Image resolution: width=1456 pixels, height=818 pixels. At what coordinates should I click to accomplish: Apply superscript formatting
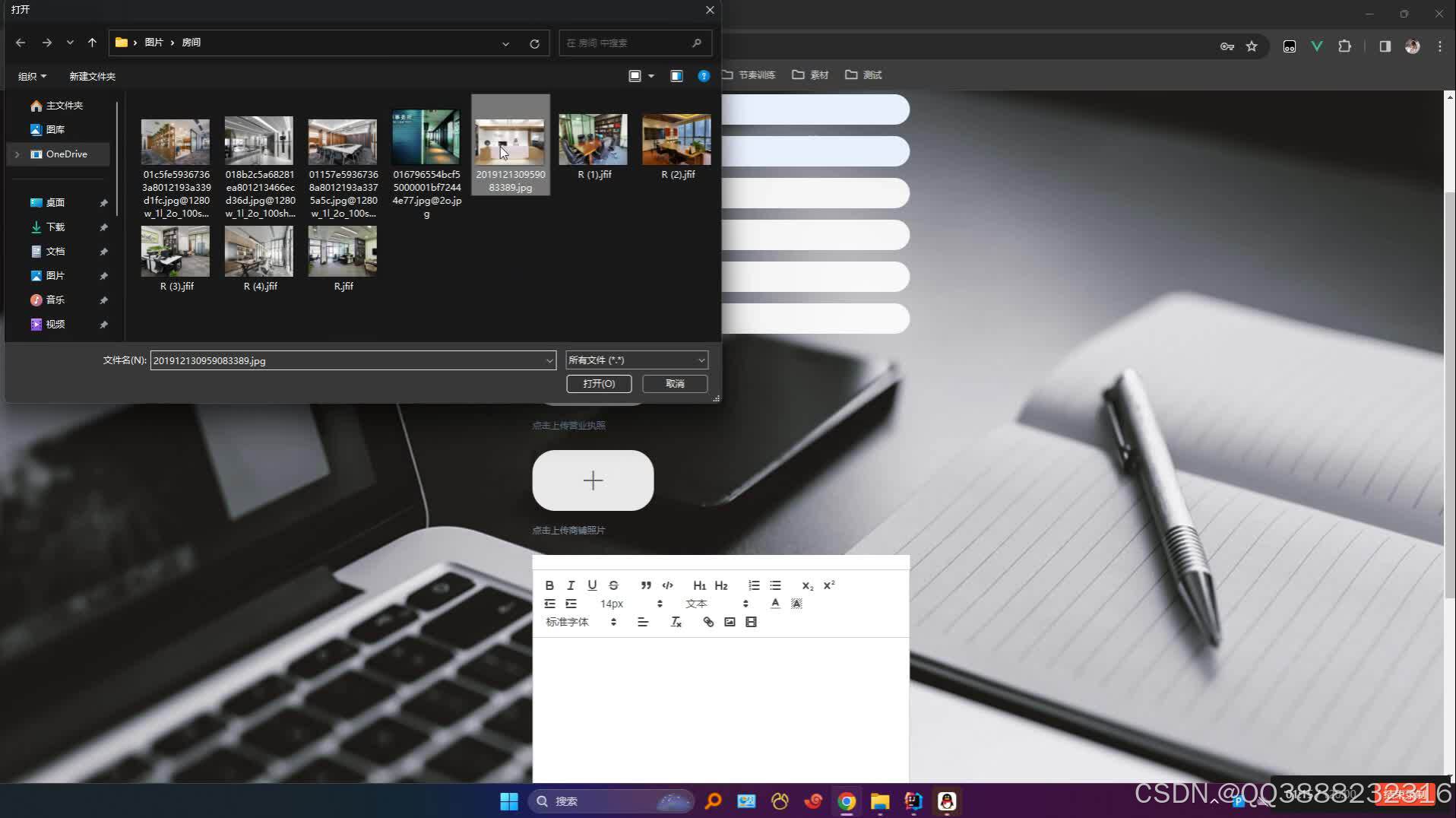829,585
